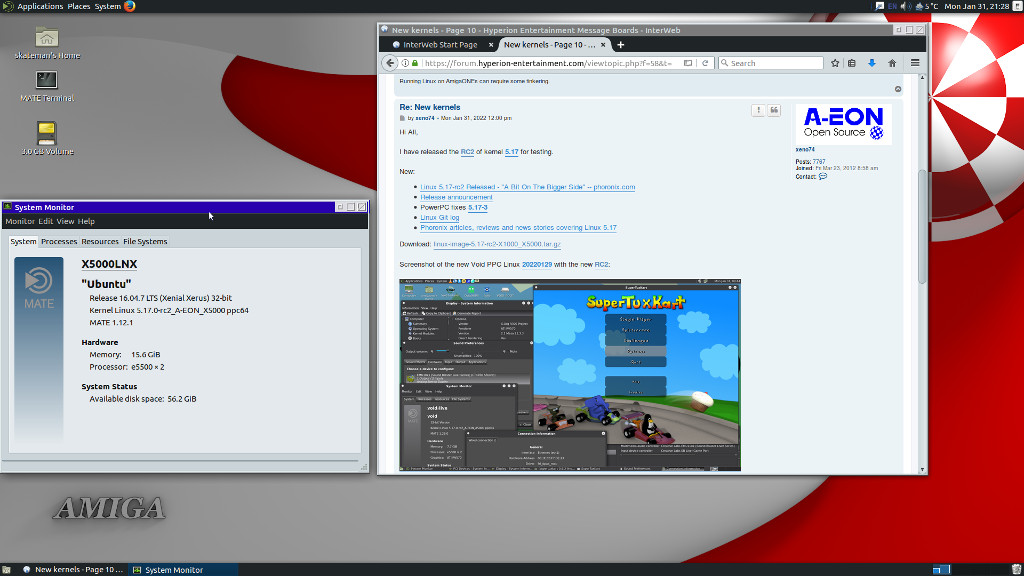Image resolution: width=1024 pixels, height=576 pixels.
Task: Open the RC2 link in the post
Action: click(468, 152)
